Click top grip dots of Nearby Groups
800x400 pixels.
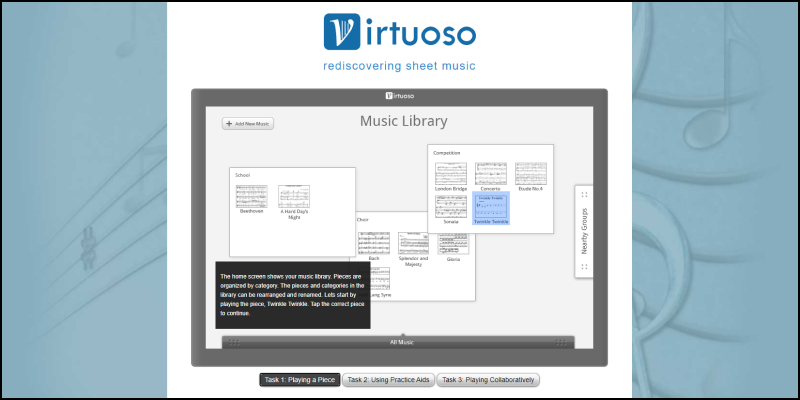point(584,194)
